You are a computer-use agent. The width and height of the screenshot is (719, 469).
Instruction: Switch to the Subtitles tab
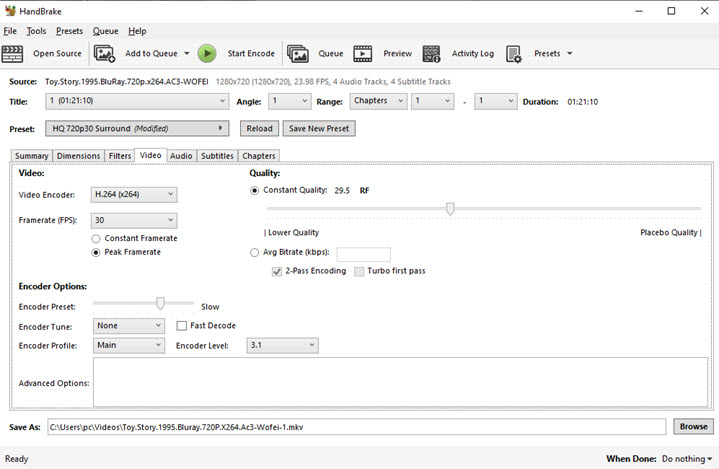tap(217, 156)
